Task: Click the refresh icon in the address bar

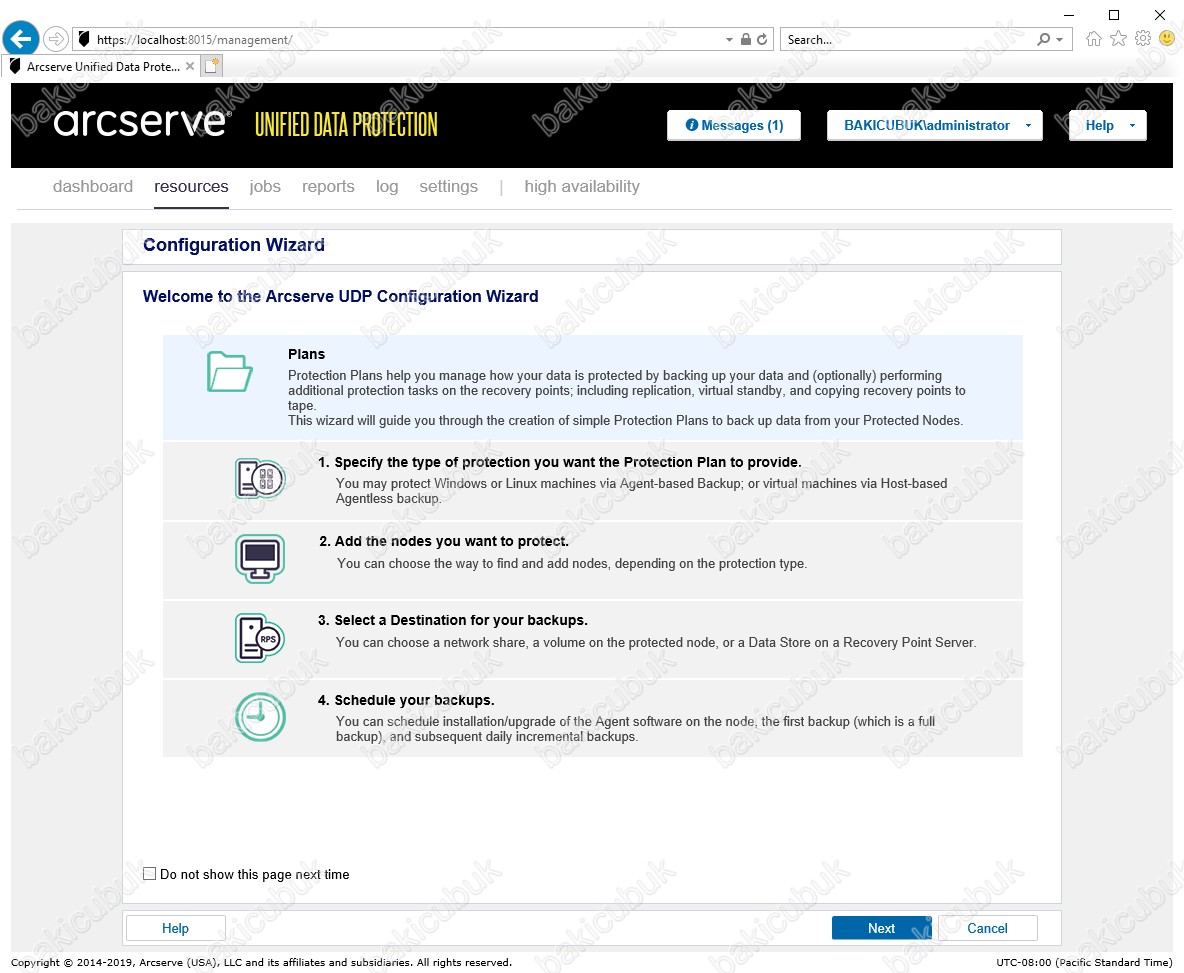Action: pyautogui.click(x=762, y=39)
